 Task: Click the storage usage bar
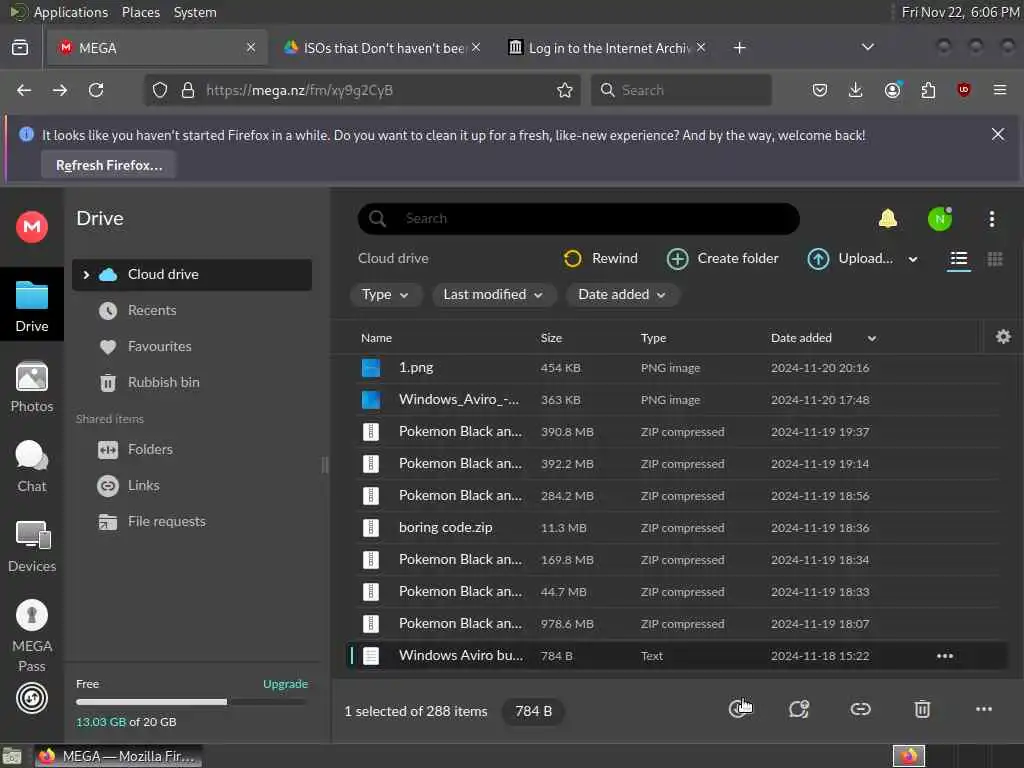(x=191, y=702)
